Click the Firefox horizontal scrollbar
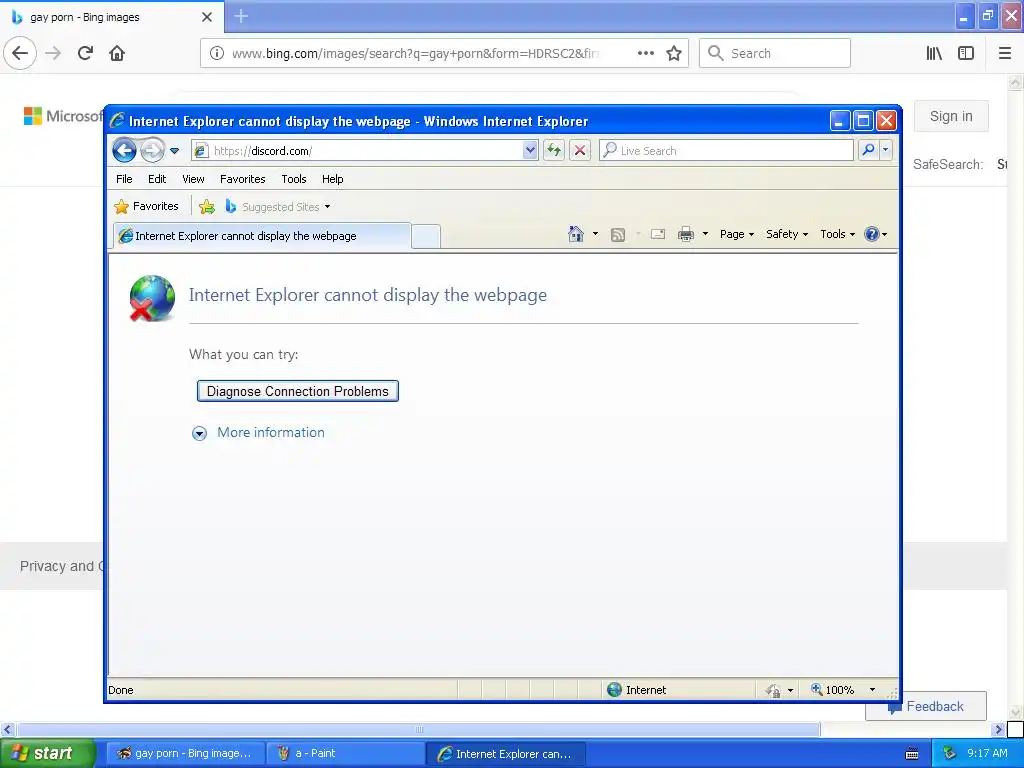This screenshot has height=768, width=1024. coord(419,729)
